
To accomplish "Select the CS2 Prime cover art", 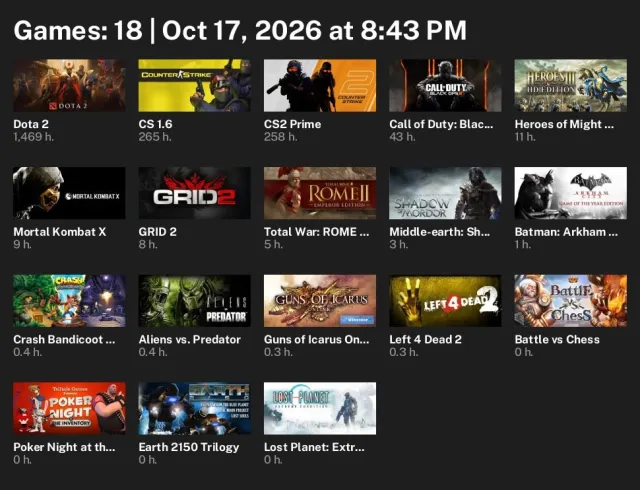I will 320,85.
